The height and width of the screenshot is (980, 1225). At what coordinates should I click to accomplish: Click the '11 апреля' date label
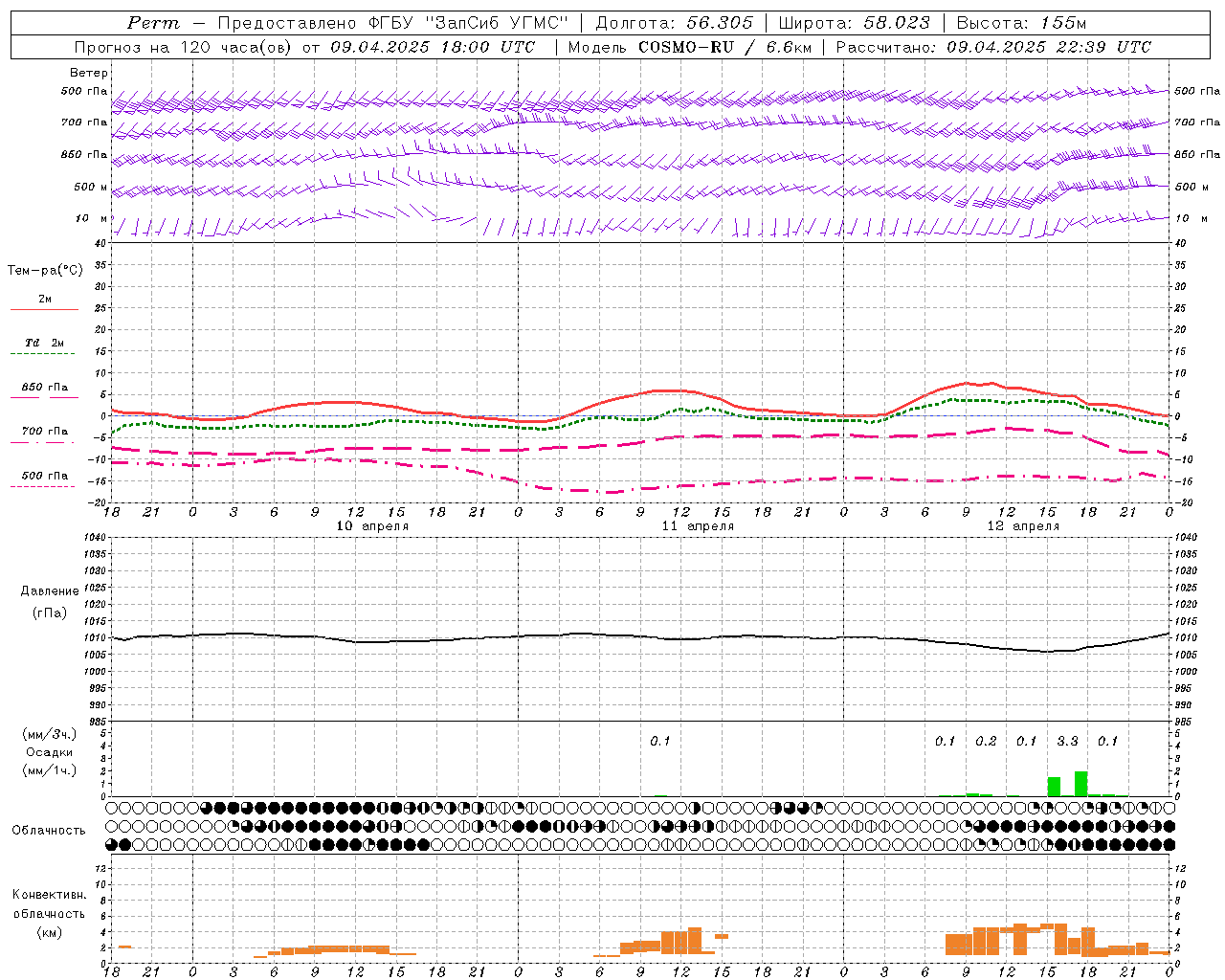coord(698,526)
